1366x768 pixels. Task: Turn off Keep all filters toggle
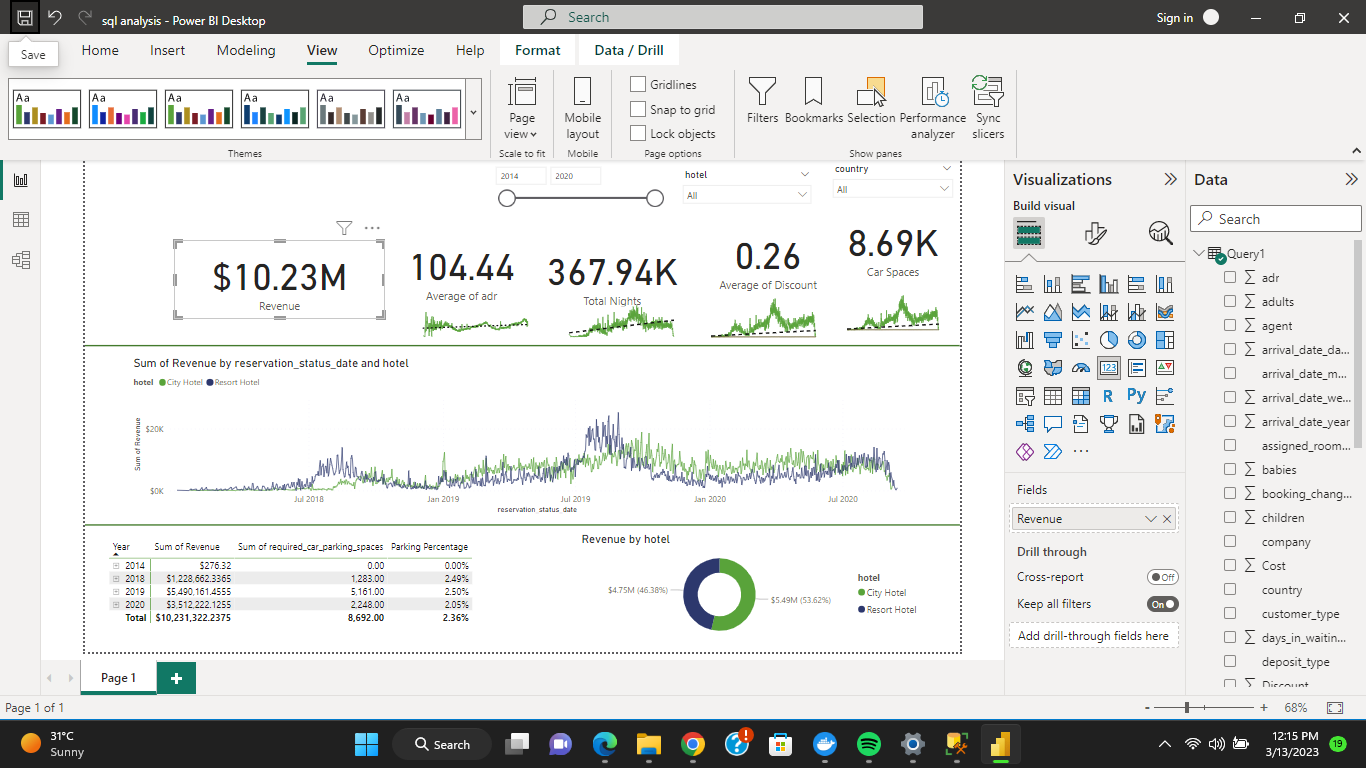[x=1163, y=604]
